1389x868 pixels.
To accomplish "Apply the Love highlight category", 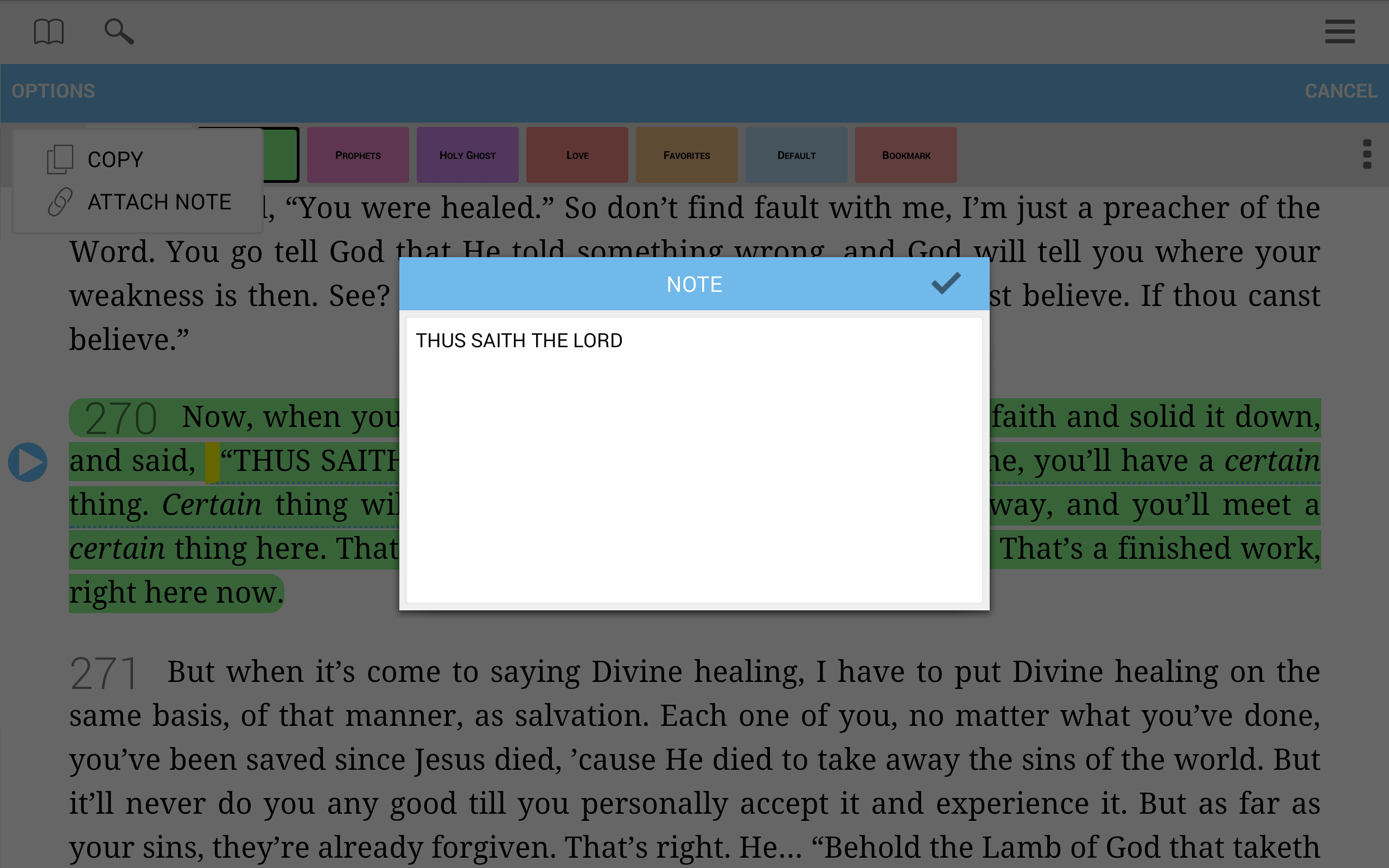I will [x=577, y=155].
